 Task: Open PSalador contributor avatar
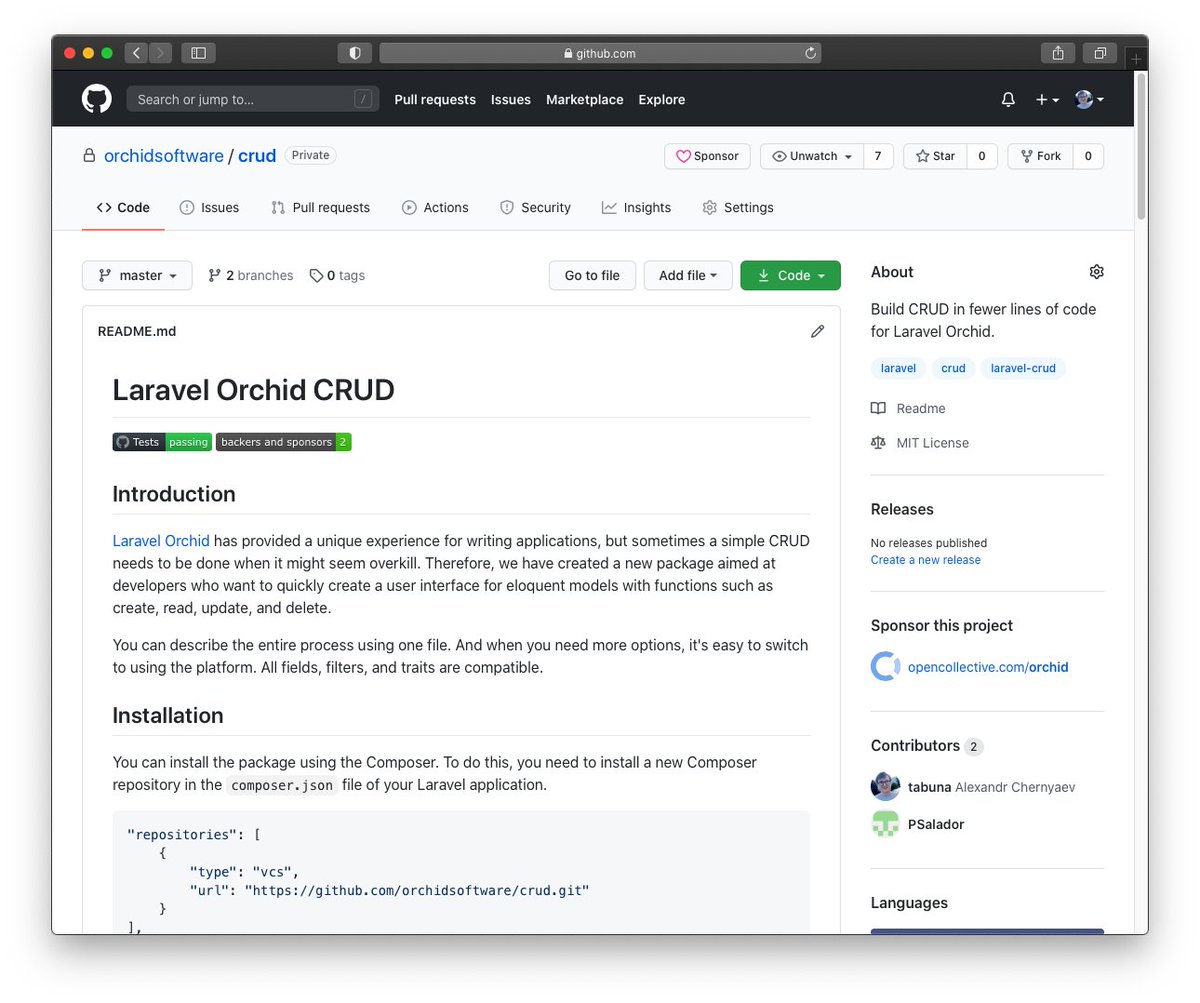pyautogui.click(x=886, y=824)
